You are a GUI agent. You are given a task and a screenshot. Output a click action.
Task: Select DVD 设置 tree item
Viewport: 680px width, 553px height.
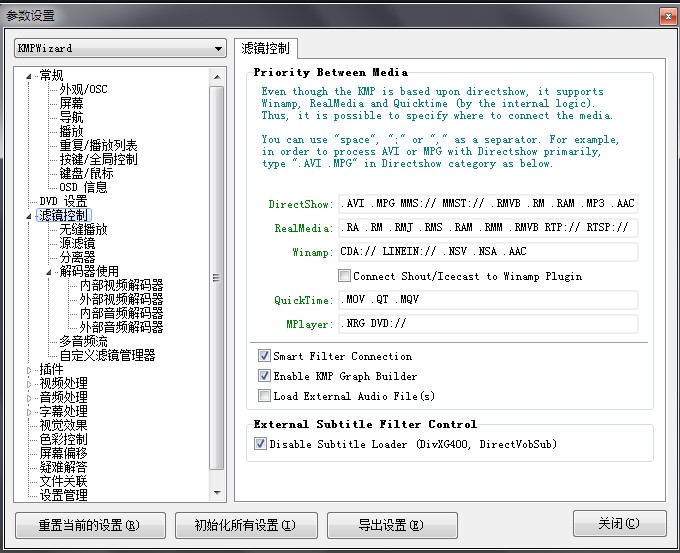[x=63, y=201]
